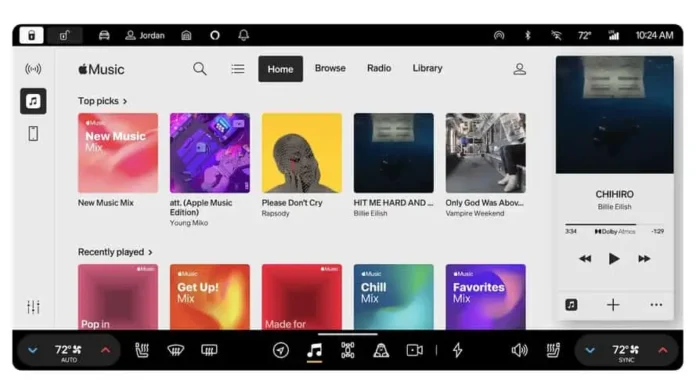The image size is (696, 391).
Task: Seek in the CHIHIRO progress bar
Action: pos(615,225)
